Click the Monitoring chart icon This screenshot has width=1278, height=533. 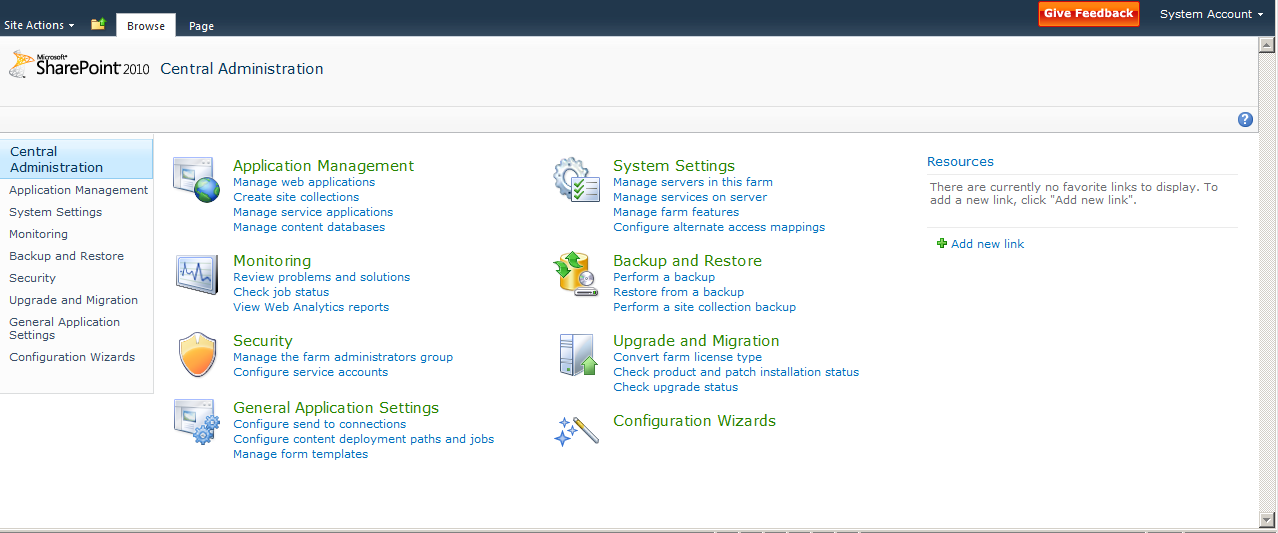click(x=196, y=273)
